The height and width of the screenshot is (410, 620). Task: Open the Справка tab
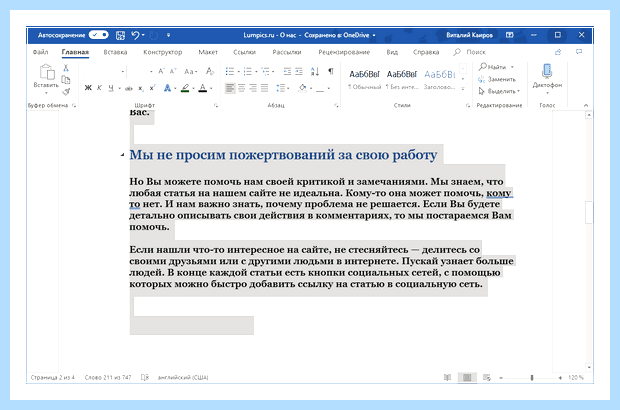[426, 52]
